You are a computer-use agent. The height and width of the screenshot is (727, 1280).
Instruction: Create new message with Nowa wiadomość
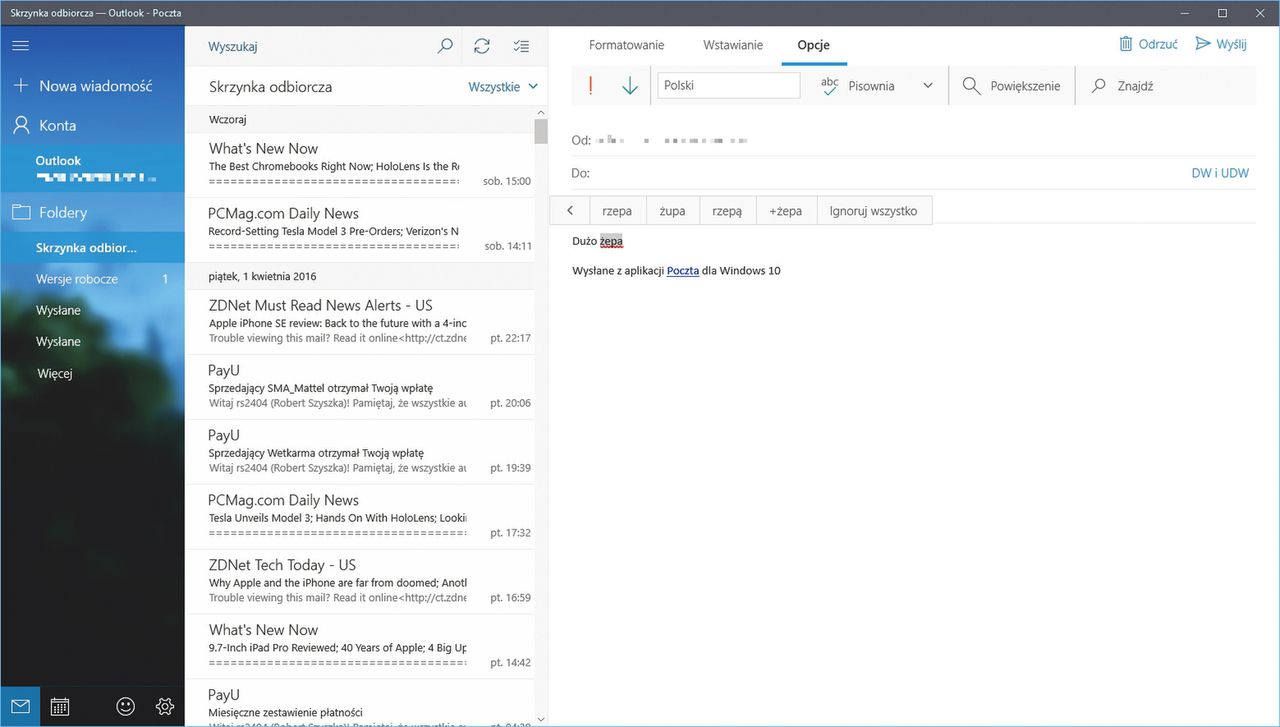tap(92, 86)
